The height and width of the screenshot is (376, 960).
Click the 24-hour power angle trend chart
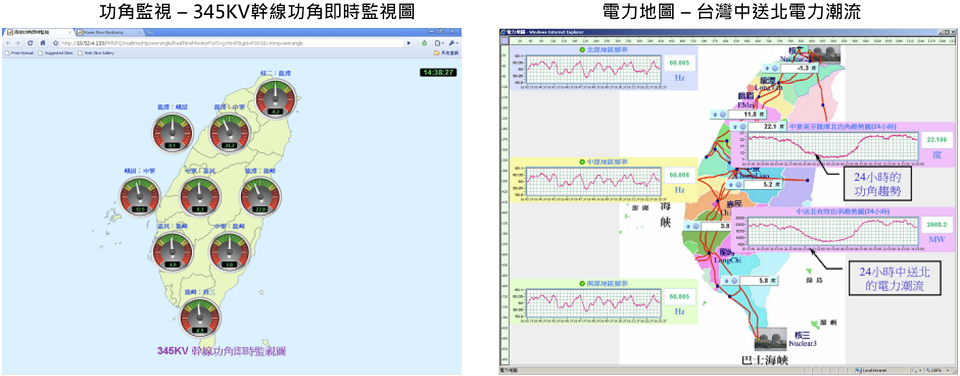833,148
